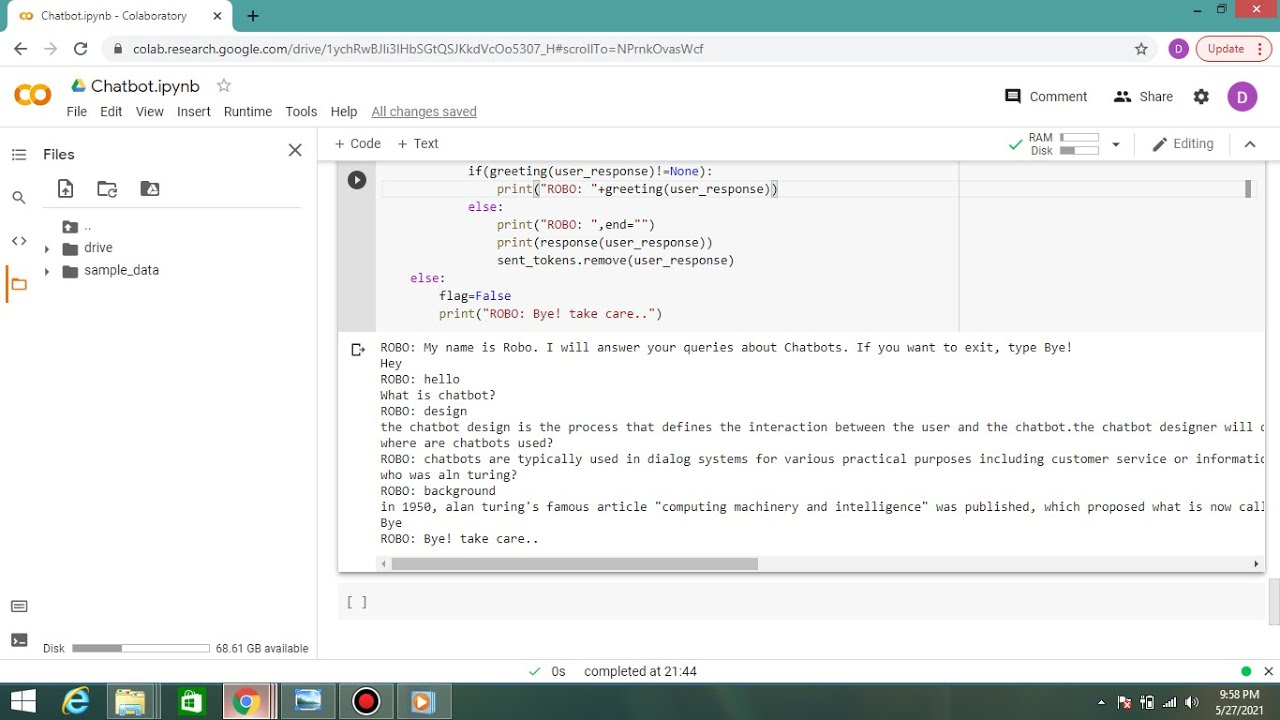Mount Google Drive icon
The width and height of the screenshot is (1280, 720).
point(150,189)
